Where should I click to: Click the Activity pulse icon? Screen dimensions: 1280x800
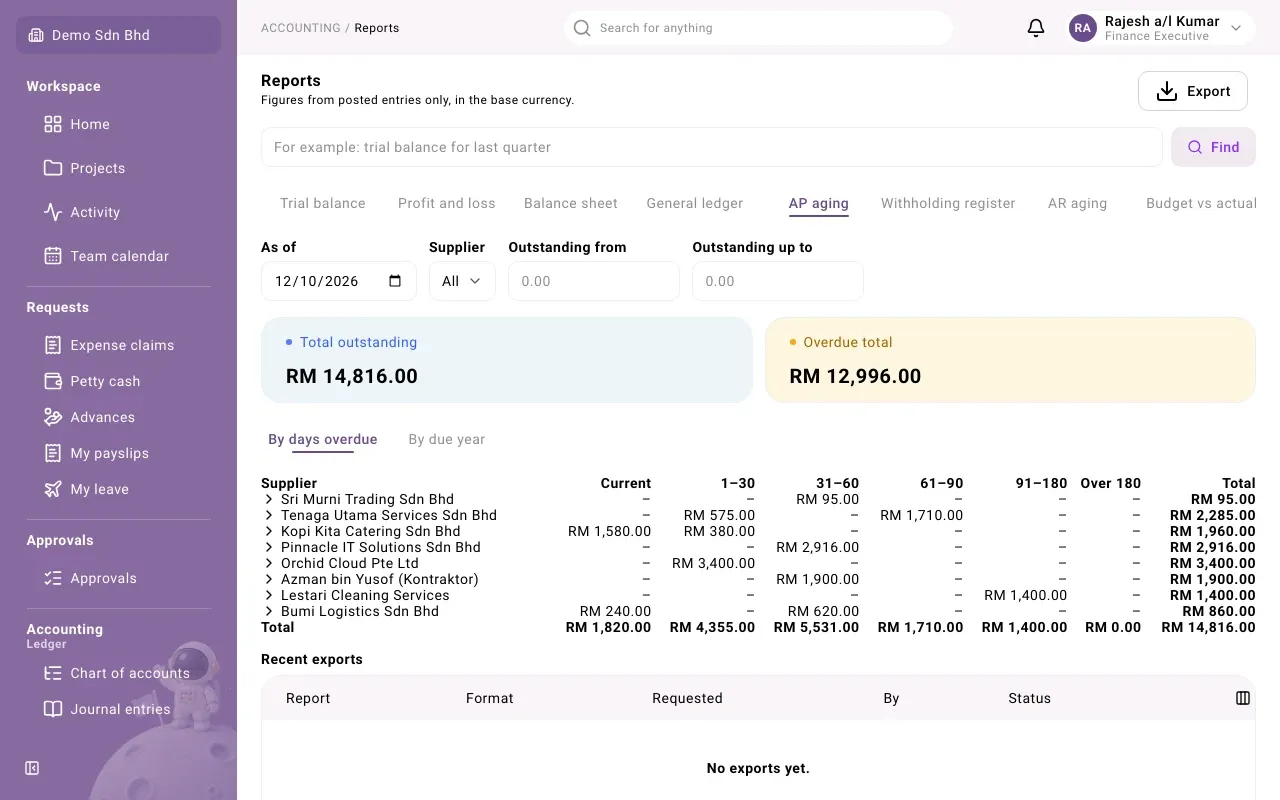pos(53,212)
